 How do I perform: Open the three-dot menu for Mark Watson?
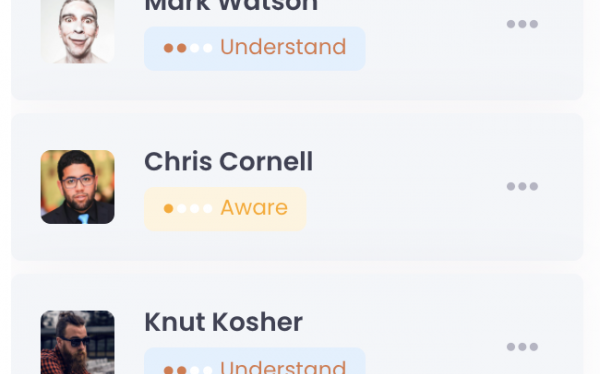522,24
